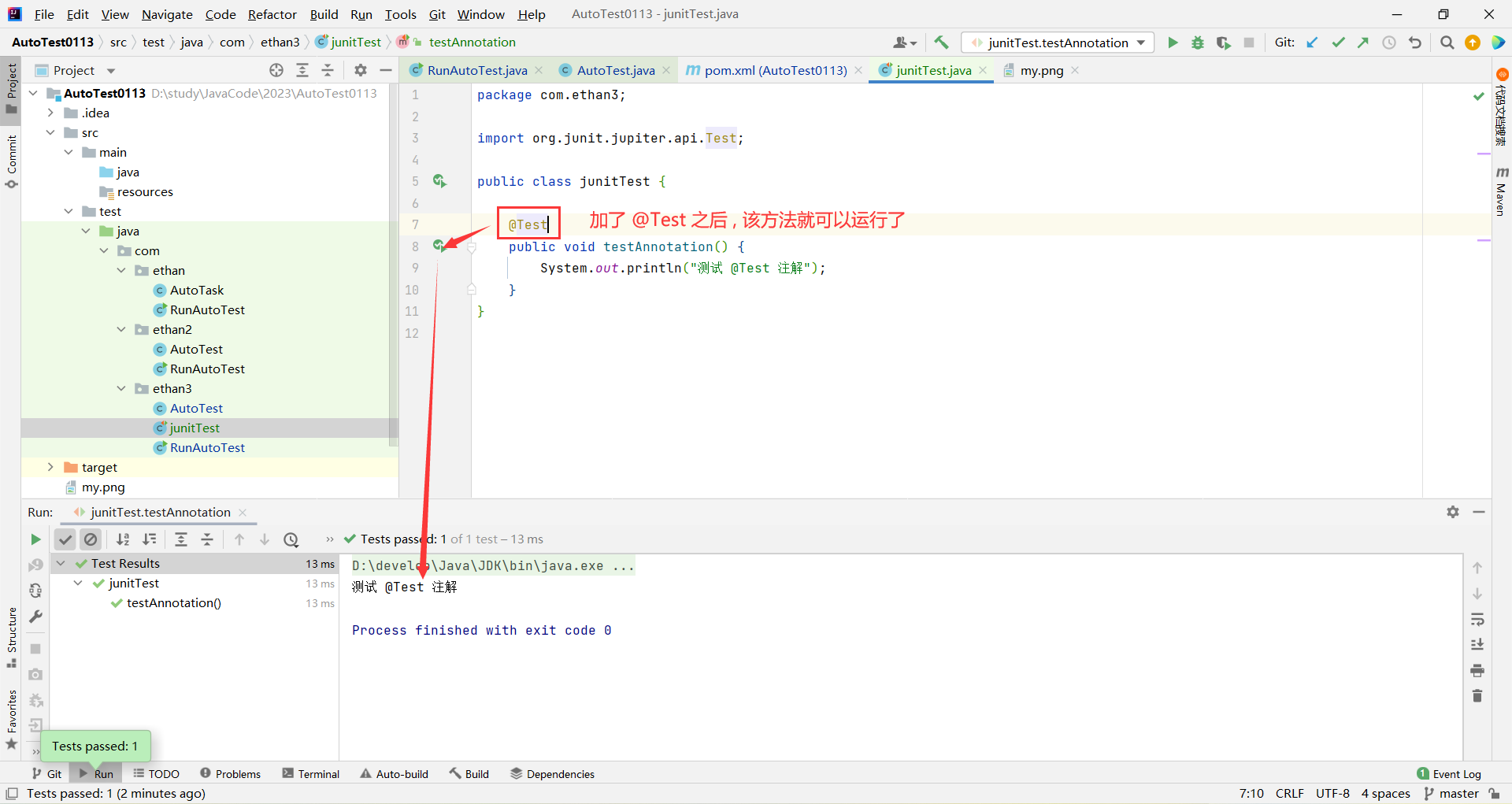The width and height of the screenshot is (1512, 804).
Task: Show Git history via the clock icon
Action: 1389,43
